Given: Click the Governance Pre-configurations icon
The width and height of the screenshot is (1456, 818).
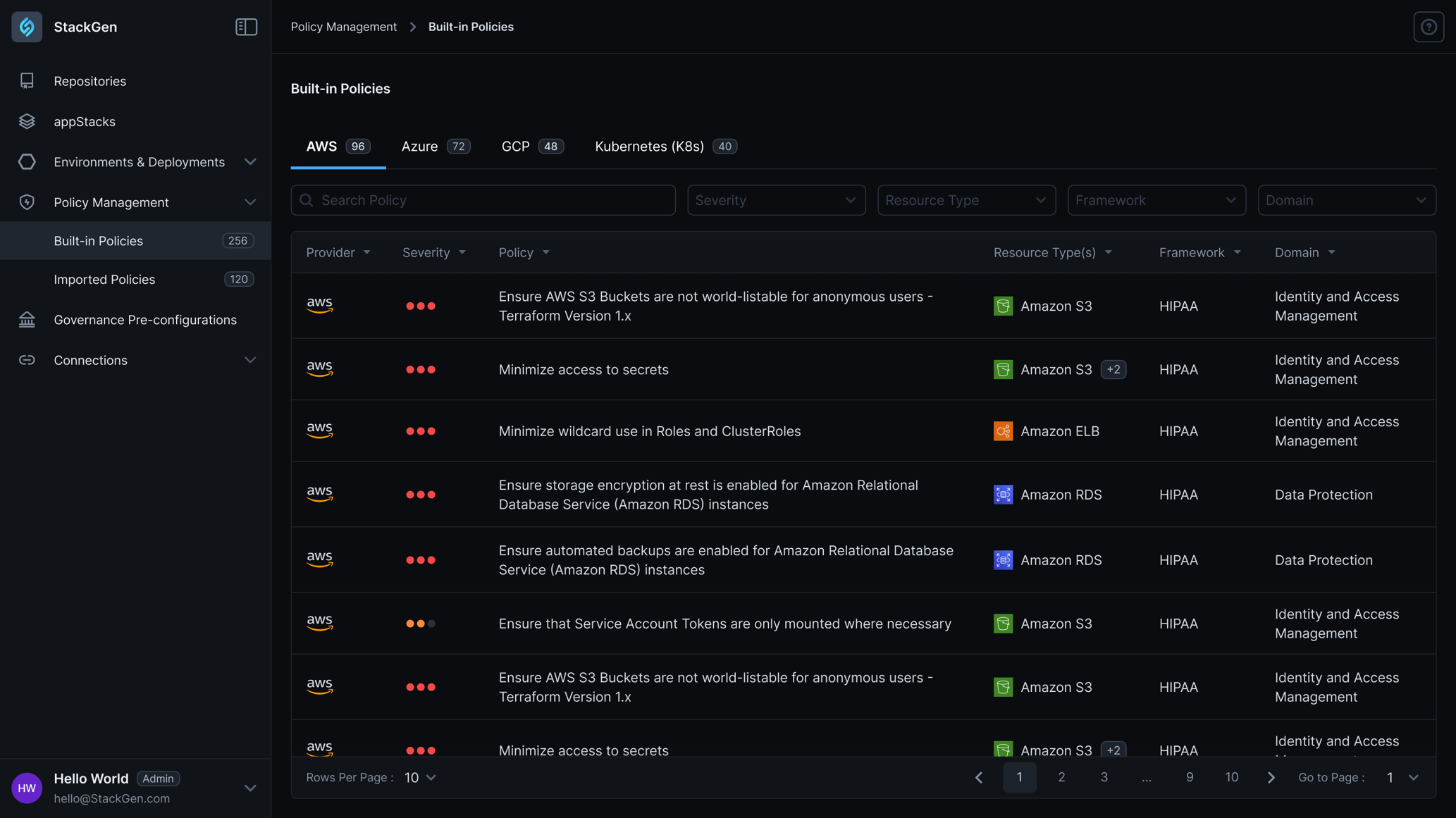Looking at the screenshot, I should pos(27,319).
